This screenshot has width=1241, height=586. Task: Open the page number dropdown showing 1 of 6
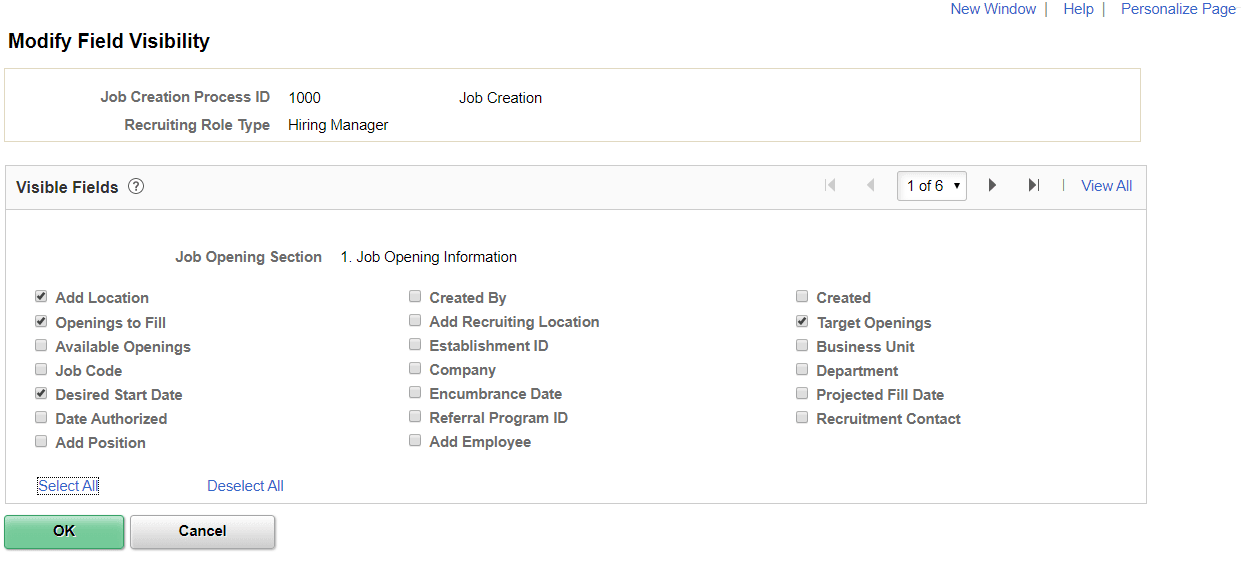click(x=931, y=185)
